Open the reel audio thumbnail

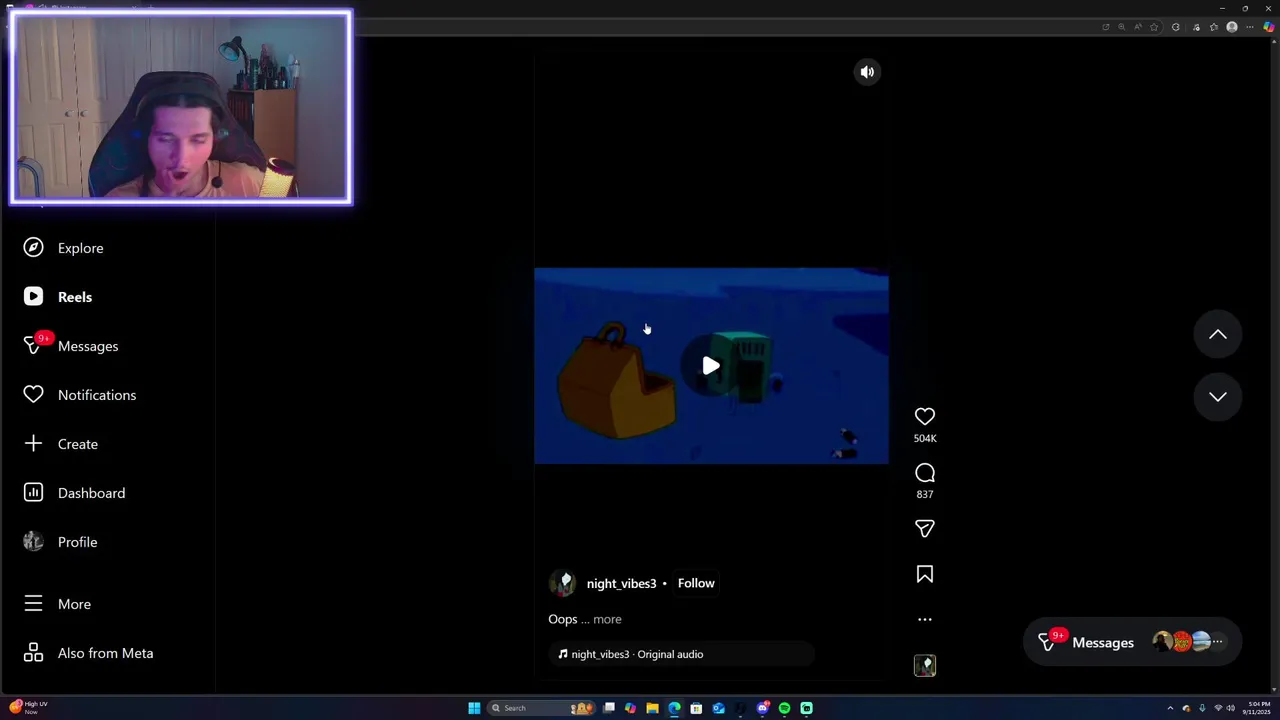pyautogui.click(x=925, y=665)
